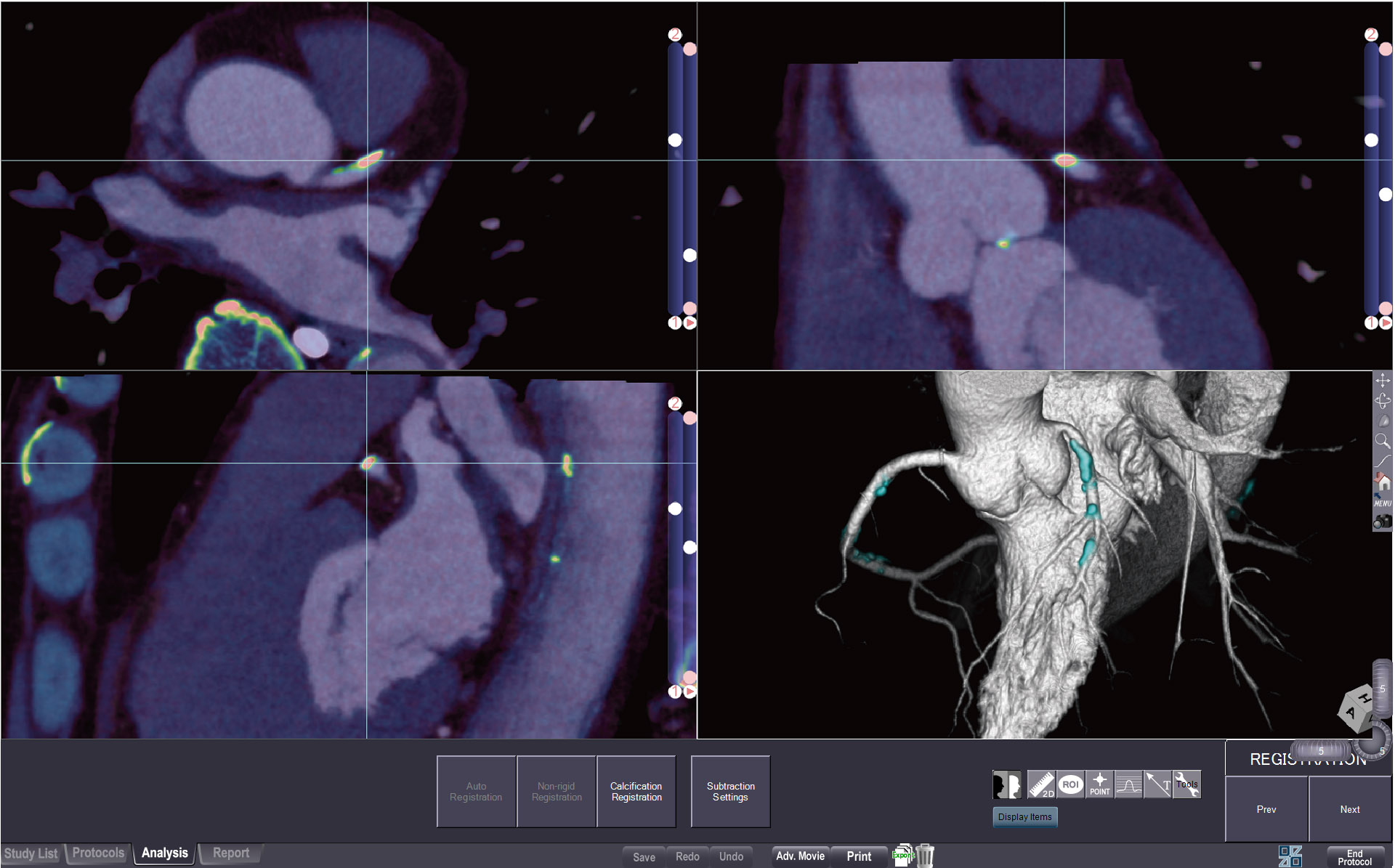Screen dimensions: 1395x868
Task: Open Subtraction Settings
Action: click(x=730, y=792)
